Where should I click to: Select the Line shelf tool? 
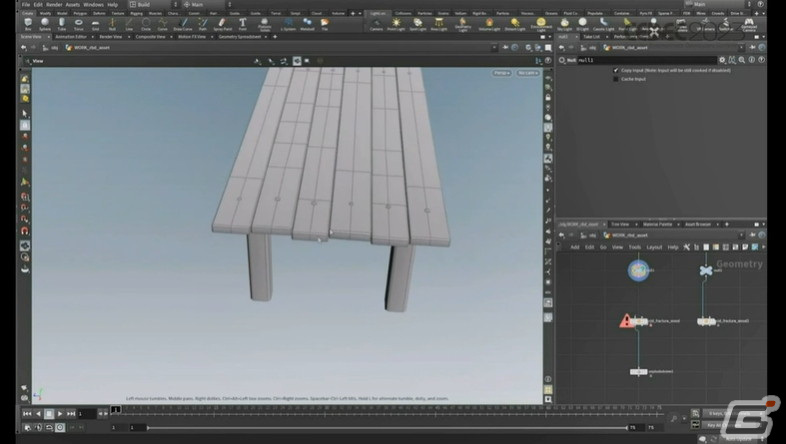tap(129, 24)
